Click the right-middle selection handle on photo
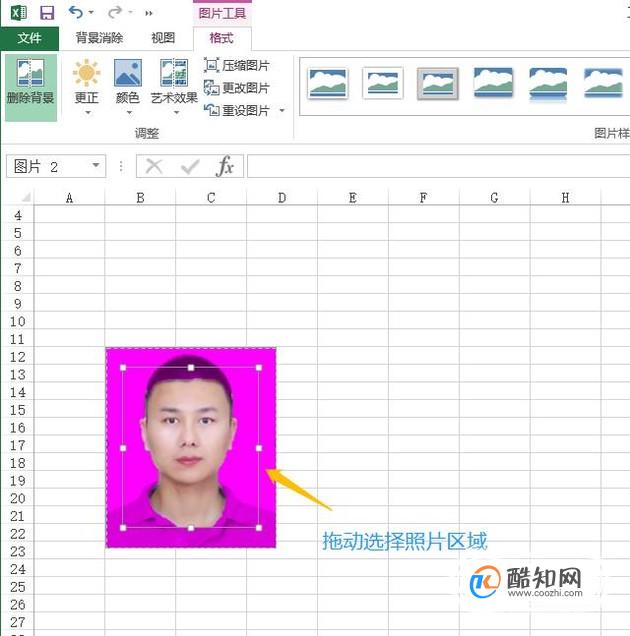The image size is (630, 636). click(259, 448)
